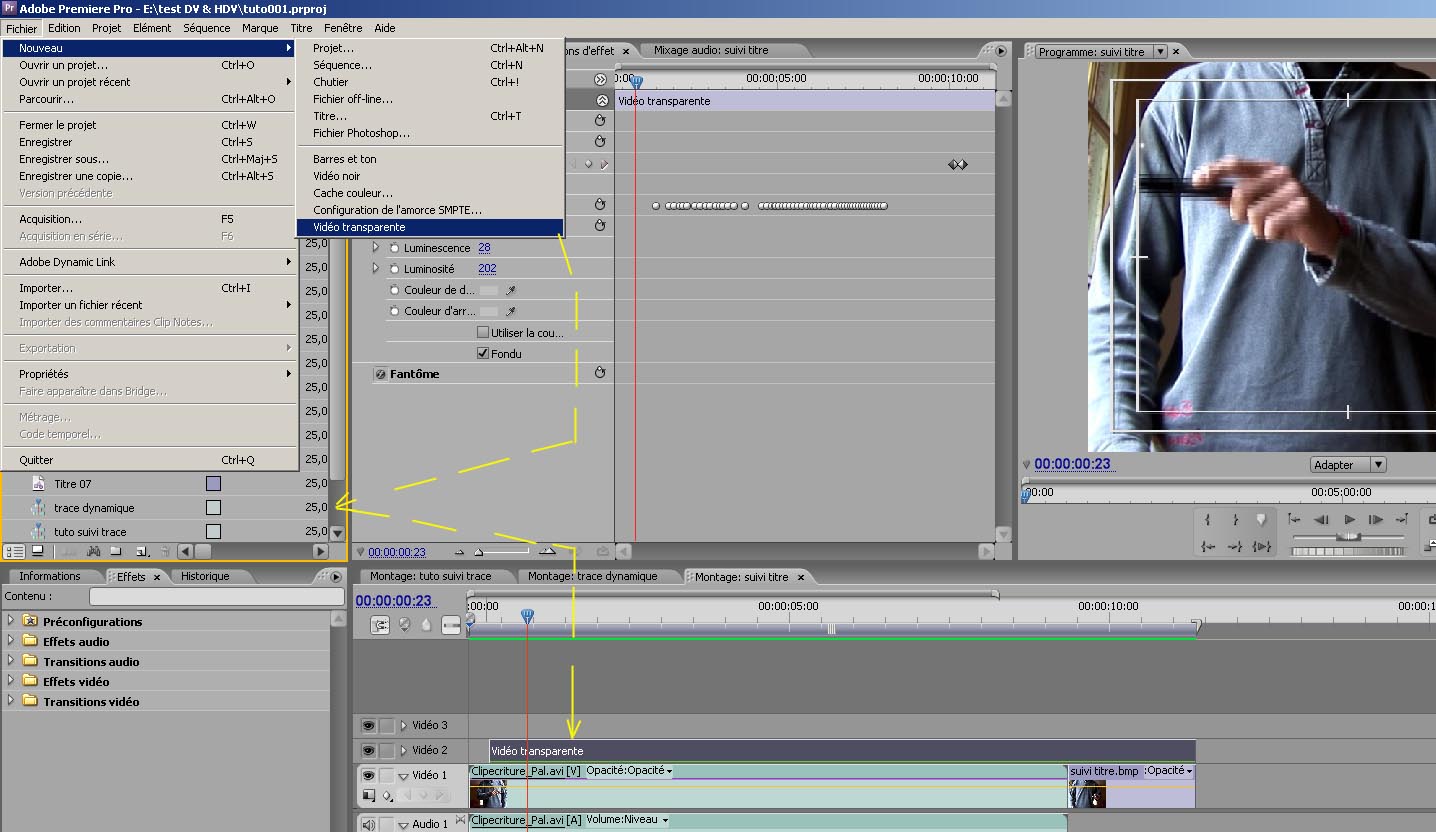1436x832 pixels.
Task: Click Program monitor timecode 00:00:00:23
Action: point(1072,464)
